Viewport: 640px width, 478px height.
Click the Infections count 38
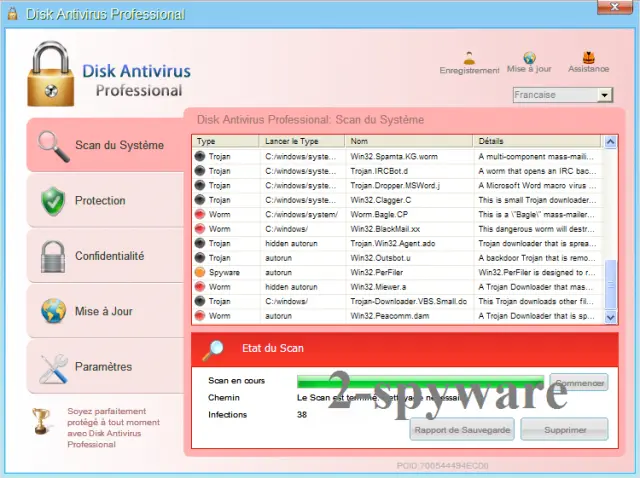pos(302,415)
